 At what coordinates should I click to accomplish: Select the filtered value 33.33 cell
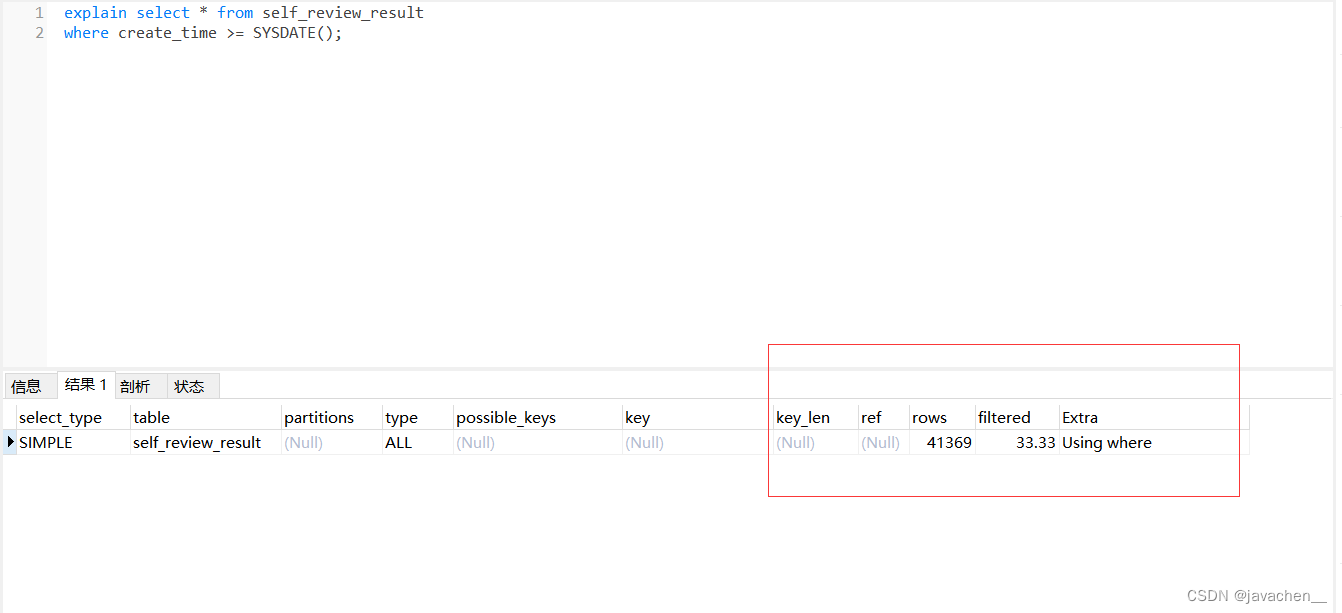(1032, 442)
